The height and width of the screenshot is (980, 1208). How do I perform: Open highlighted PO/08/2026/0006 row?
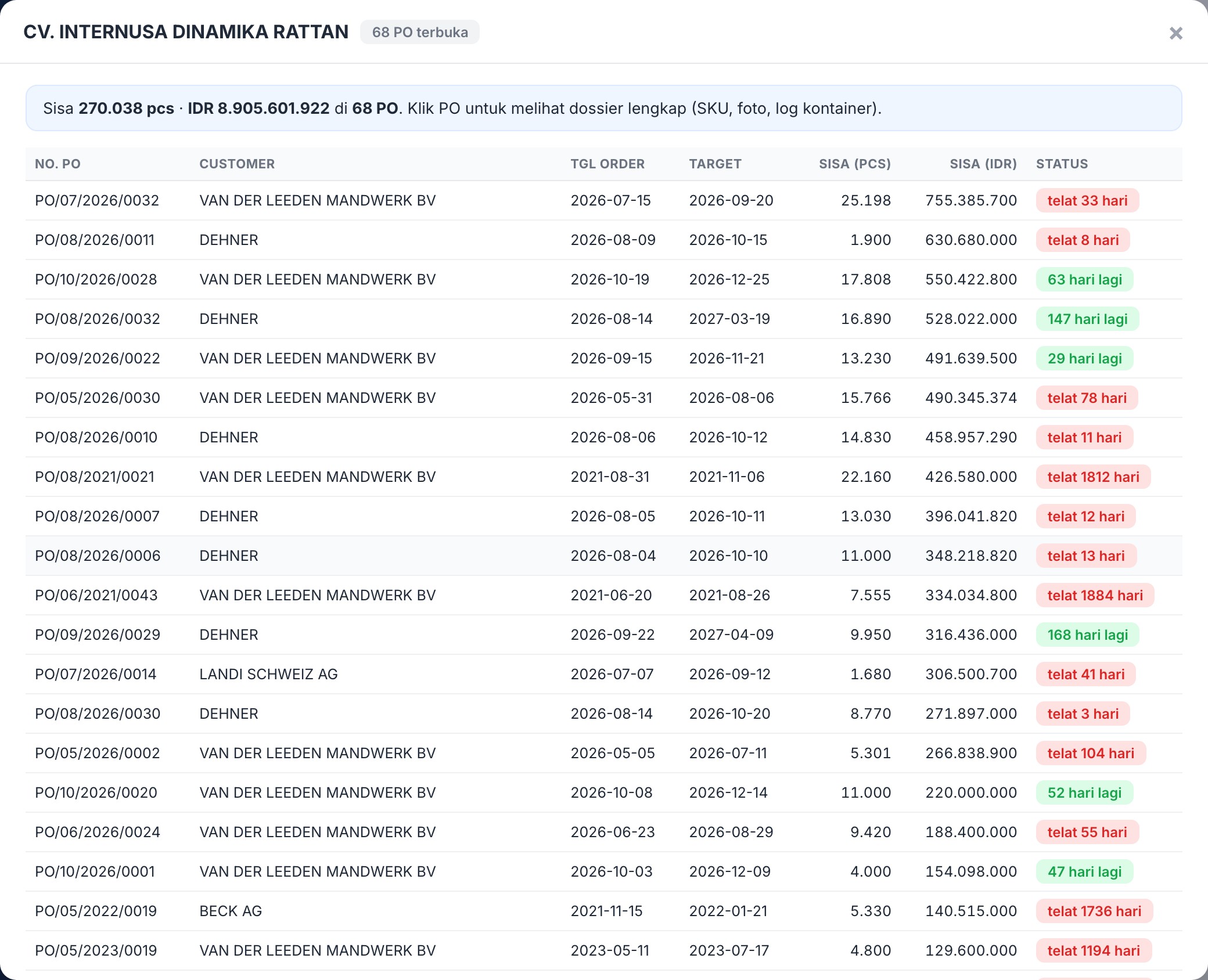pos(604,556)
